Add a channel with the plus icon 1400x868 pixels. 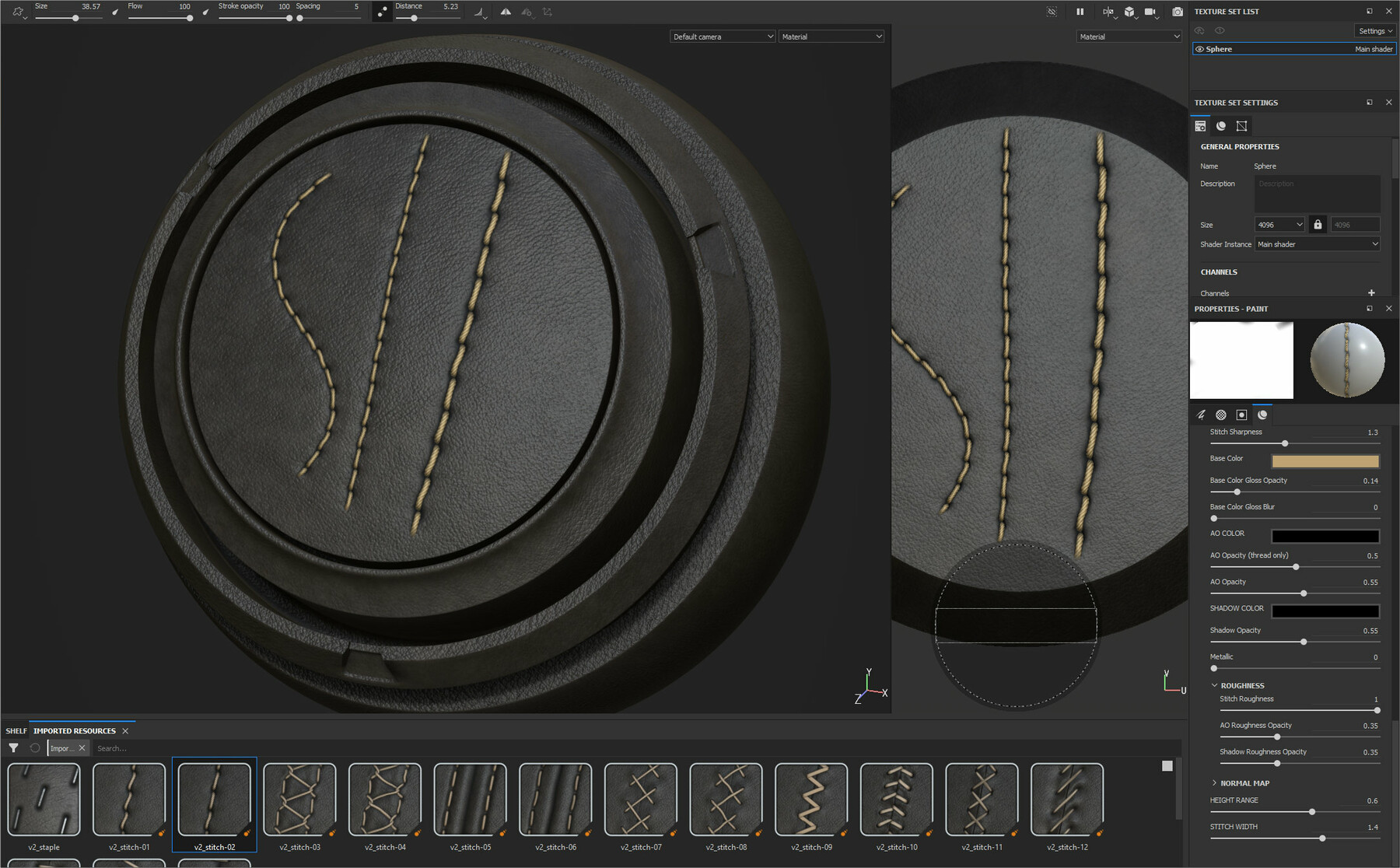(x=1371, y=293)
